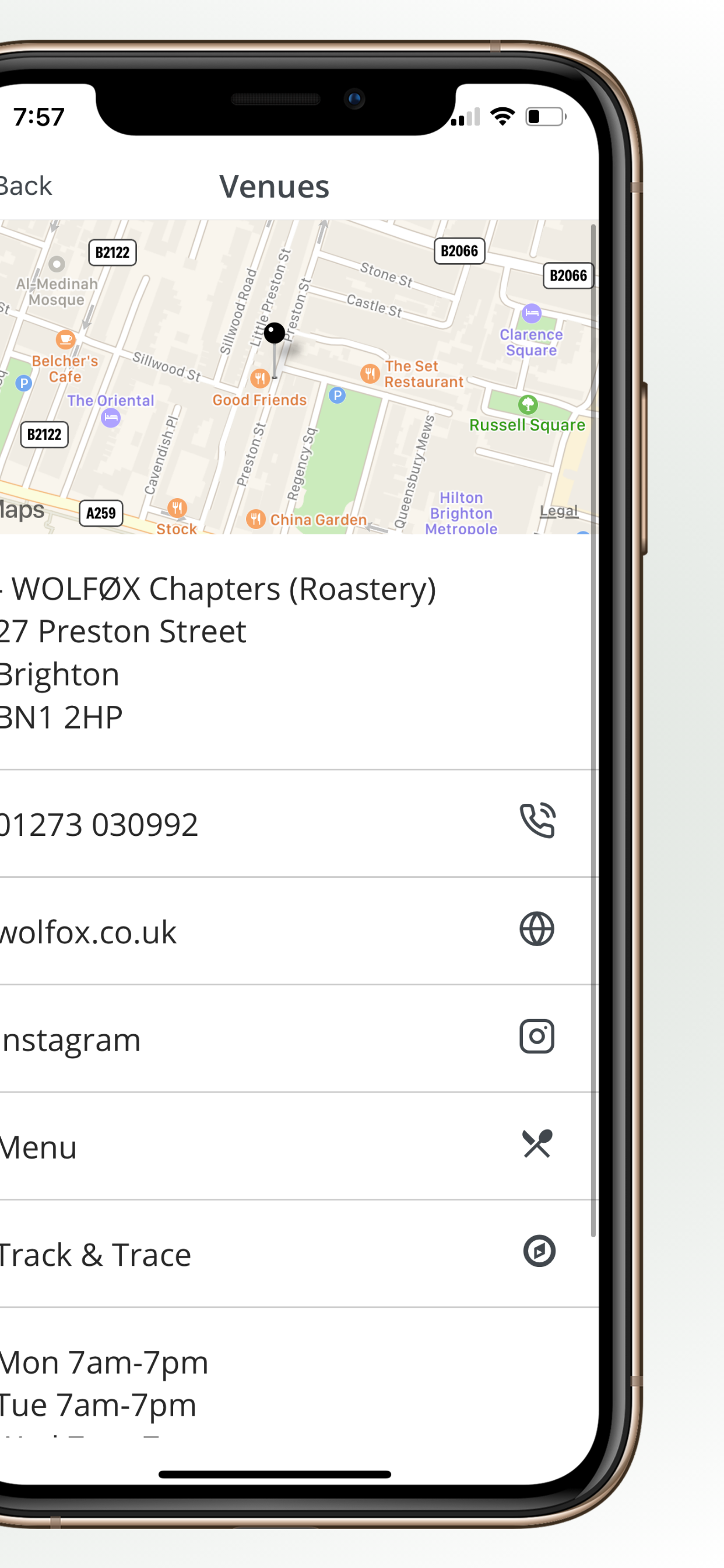
Task: Click the vertical scrollbar on right edge
Action: (593, 730)
